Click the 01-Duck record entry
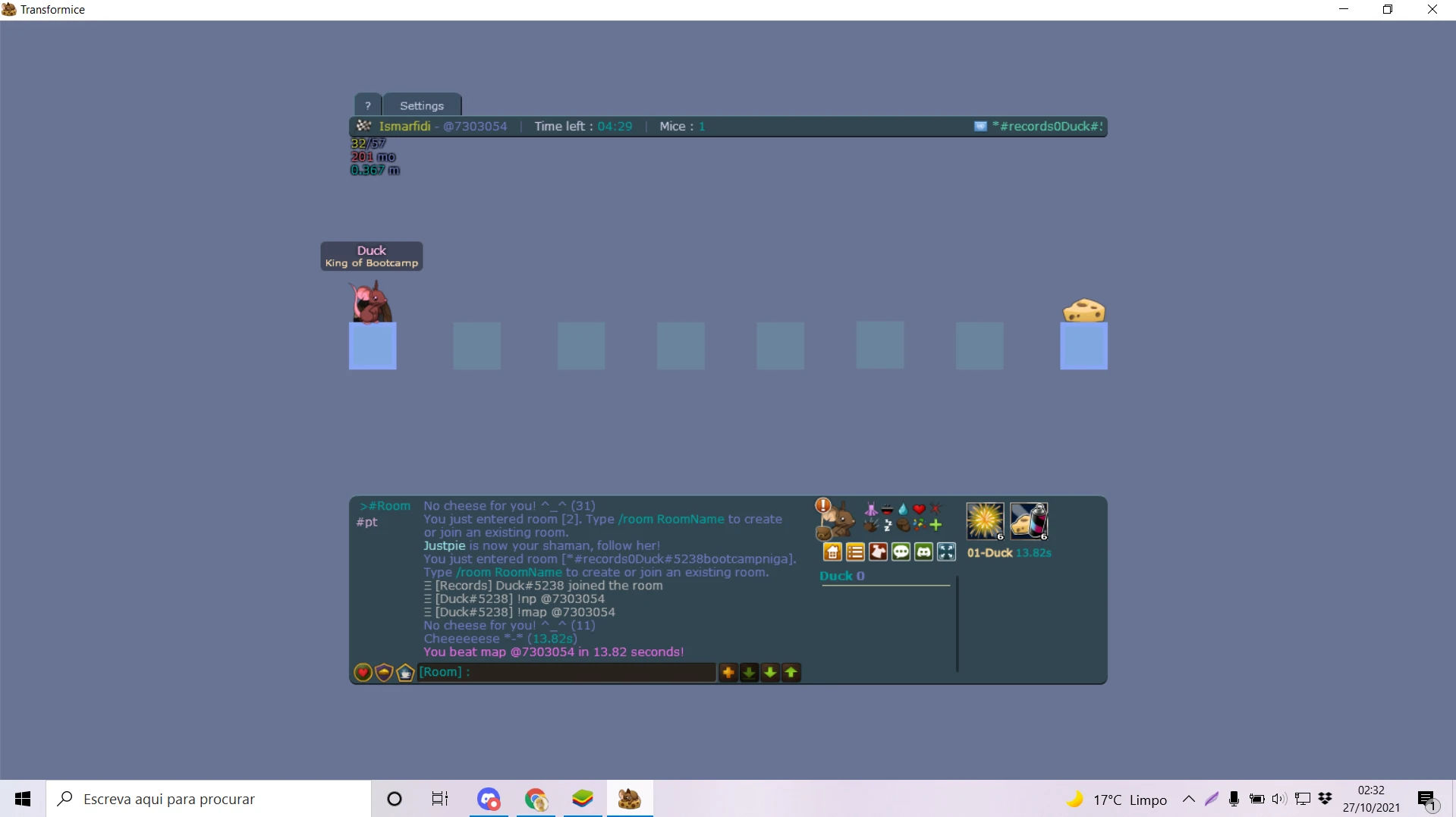This screenshot has width=1456, height=817. [x=1009, y=553]
